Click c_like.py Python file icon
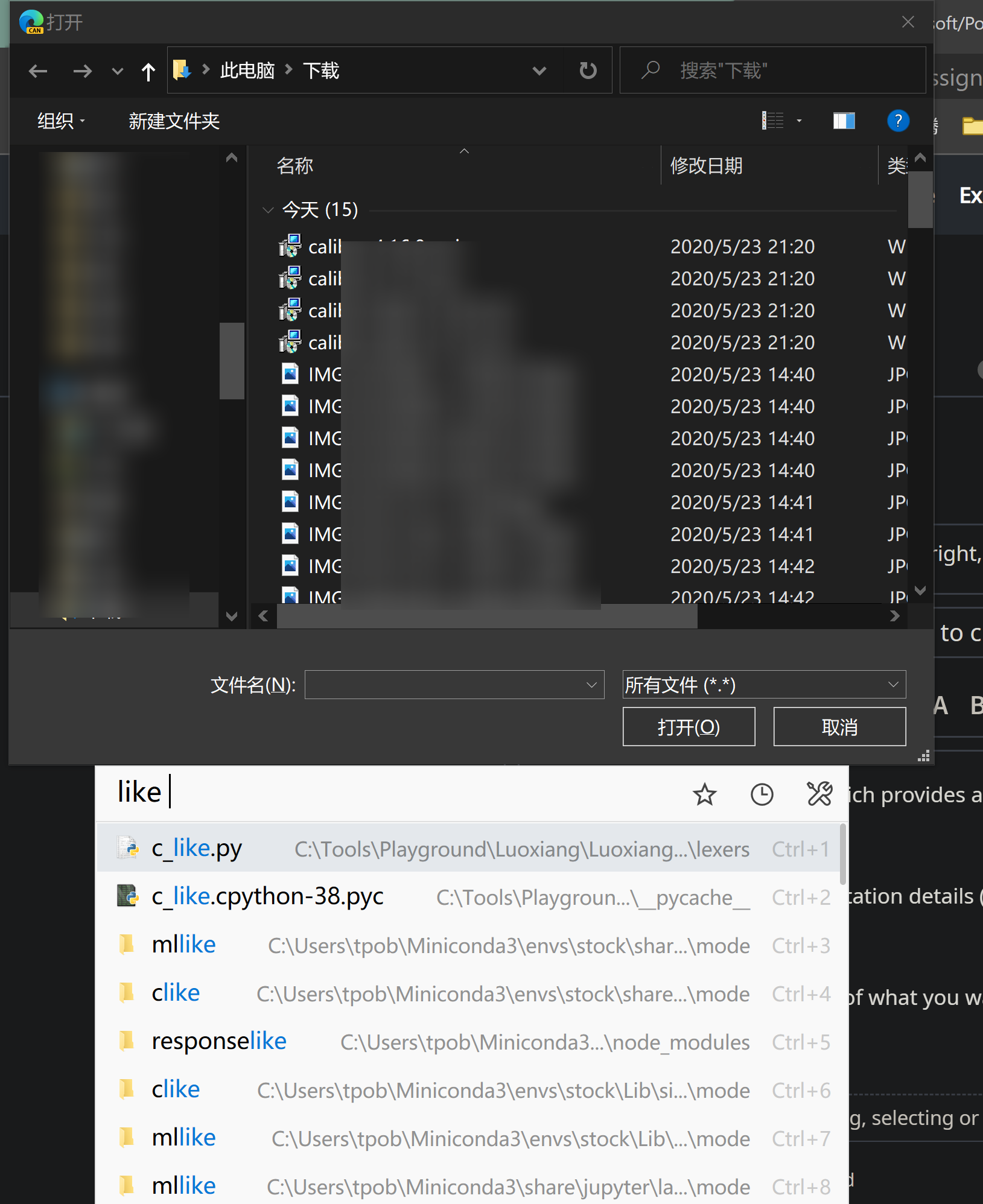Viewport: 983px width, 1204px height. (x=127, y=848)
